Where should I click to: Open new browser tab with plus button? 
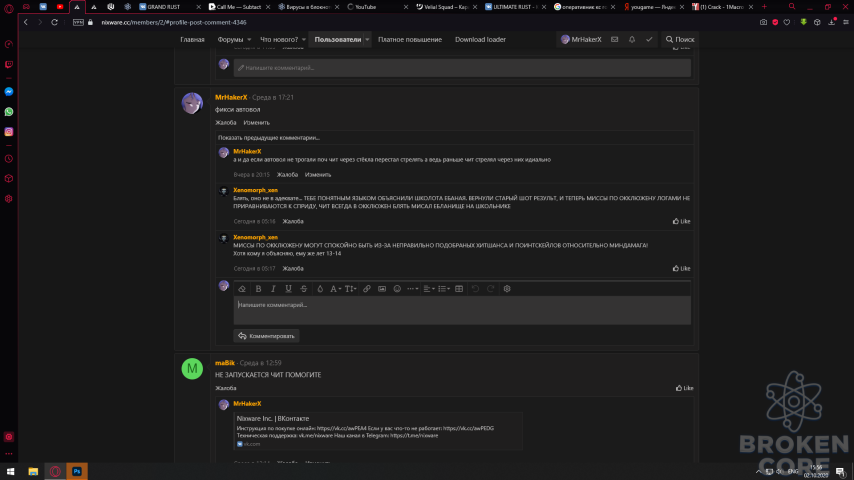(x=764, y=7)
